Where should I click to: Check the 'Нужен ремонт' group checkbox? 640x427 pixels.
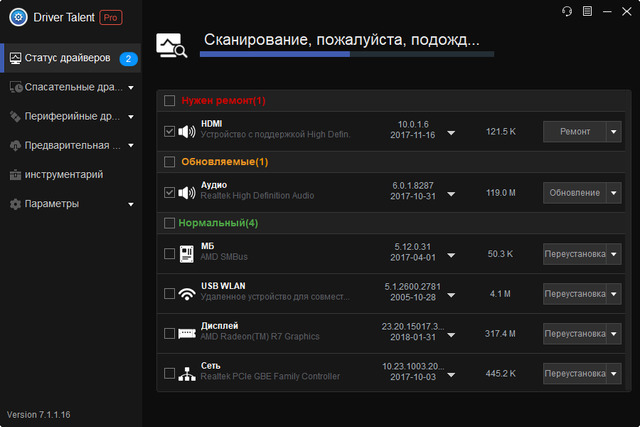coord(169,101)
